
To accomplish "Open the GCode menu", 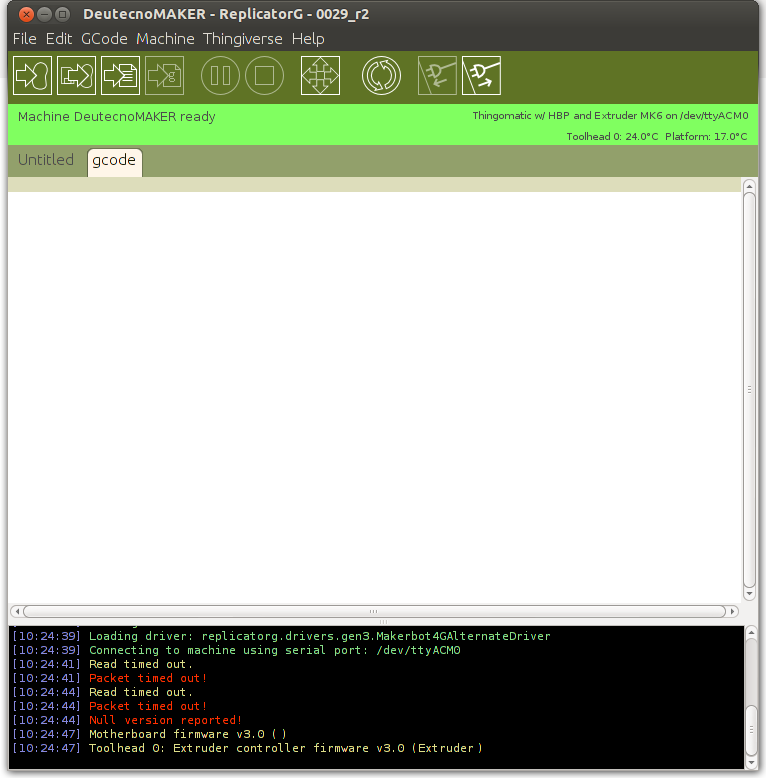I will [104, 39].
